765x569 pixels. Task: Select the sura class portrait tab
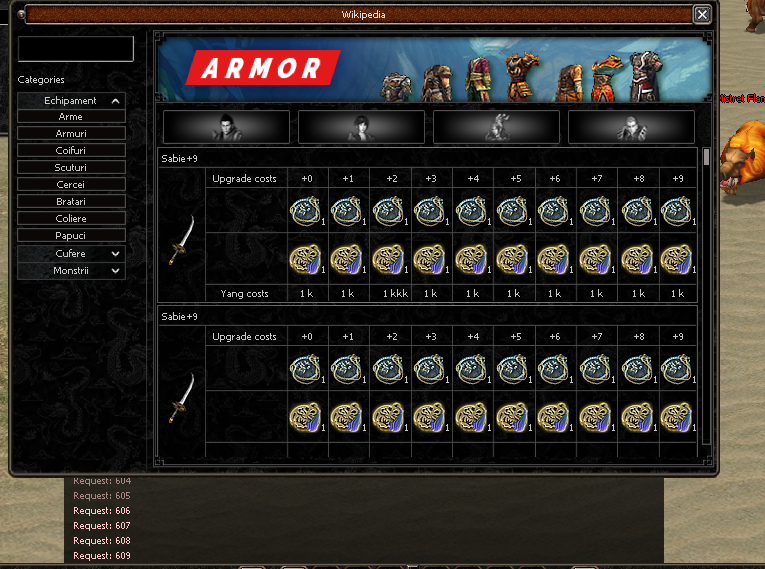(x=496, y=127)
